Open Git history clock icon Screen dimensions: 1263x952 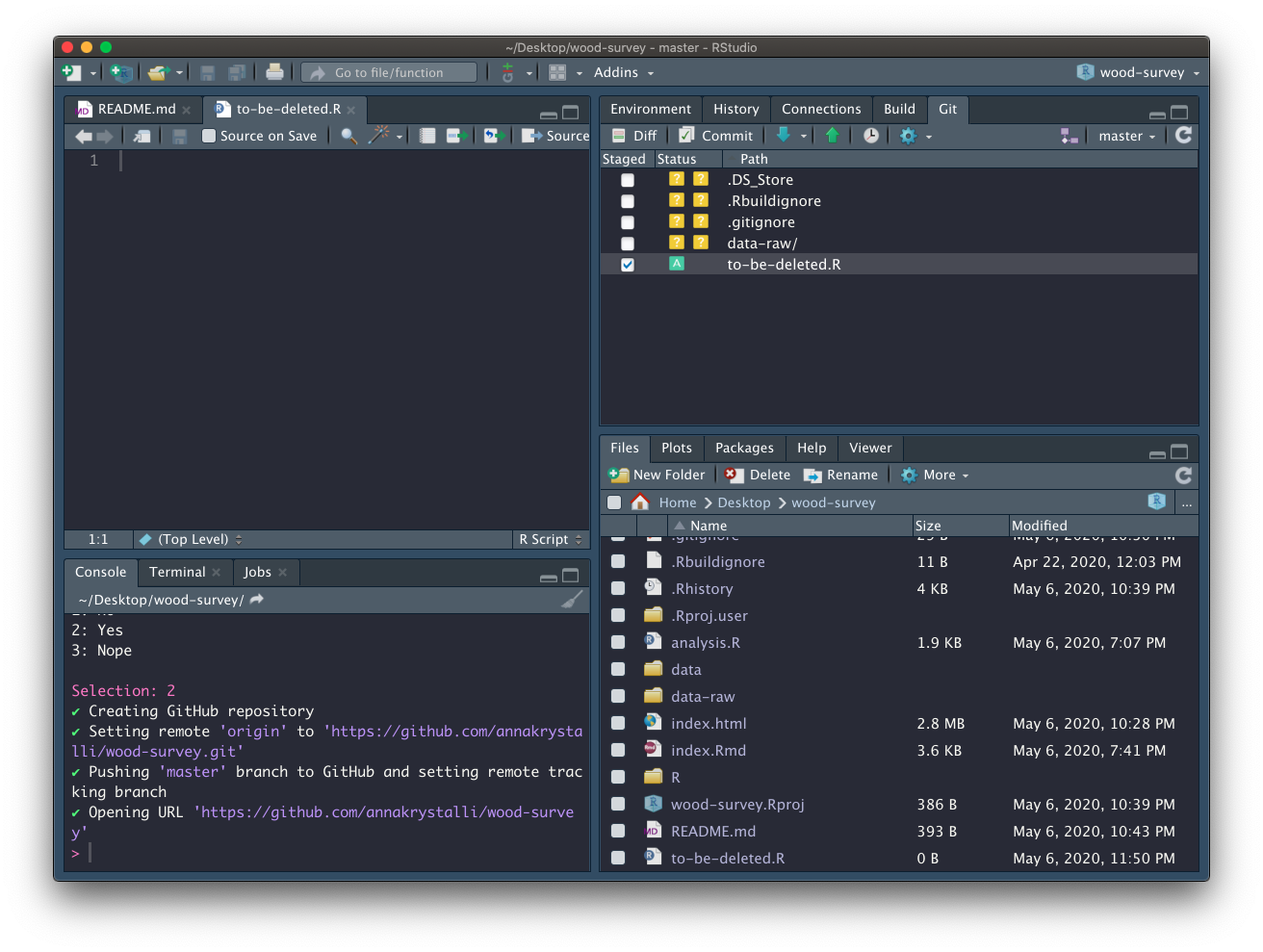point(871,136)
